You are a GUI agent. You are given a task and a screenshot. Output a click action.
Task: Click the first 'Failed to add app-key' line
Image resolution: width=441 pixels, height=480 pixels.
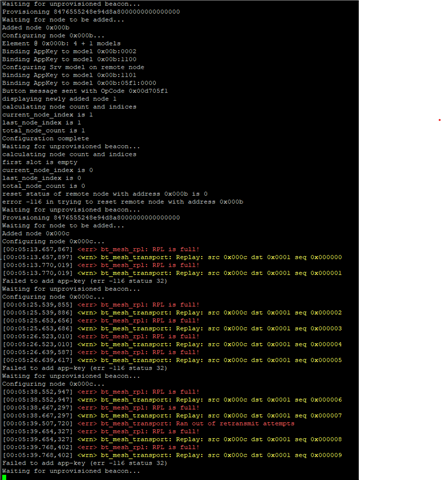click(85, 281)
